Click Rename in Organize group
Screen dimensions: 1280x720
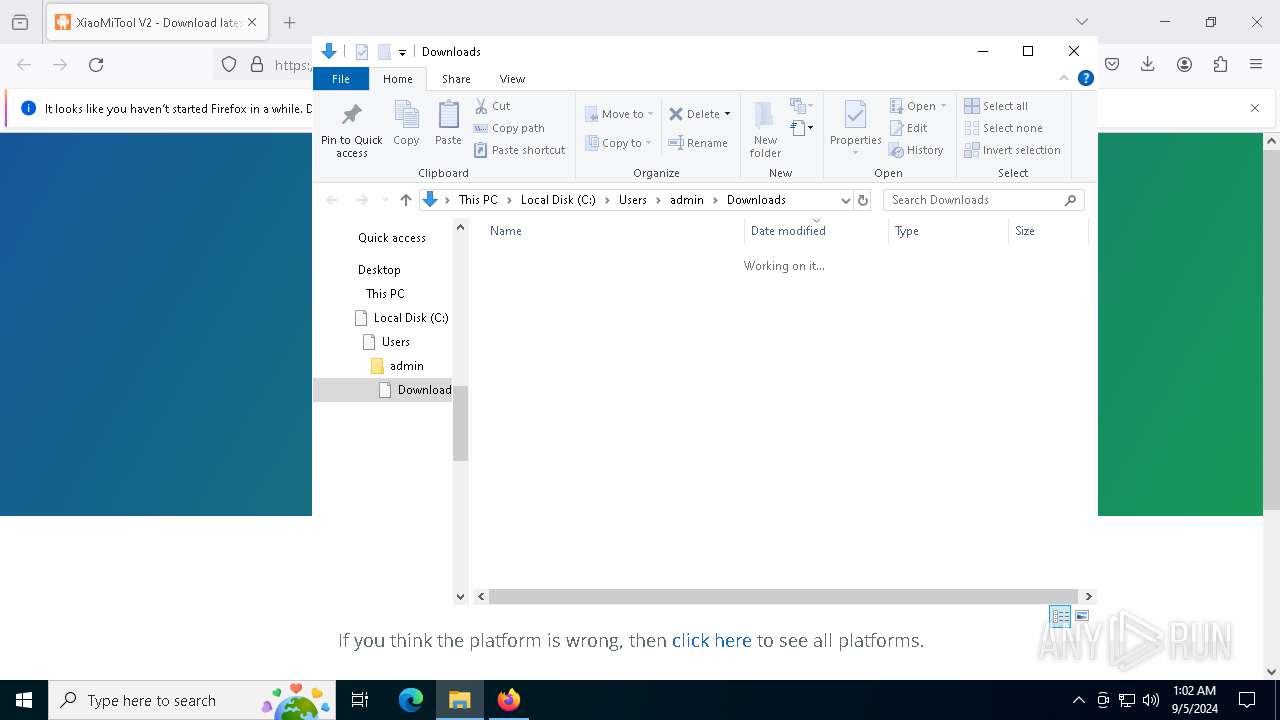coord(698,143)
